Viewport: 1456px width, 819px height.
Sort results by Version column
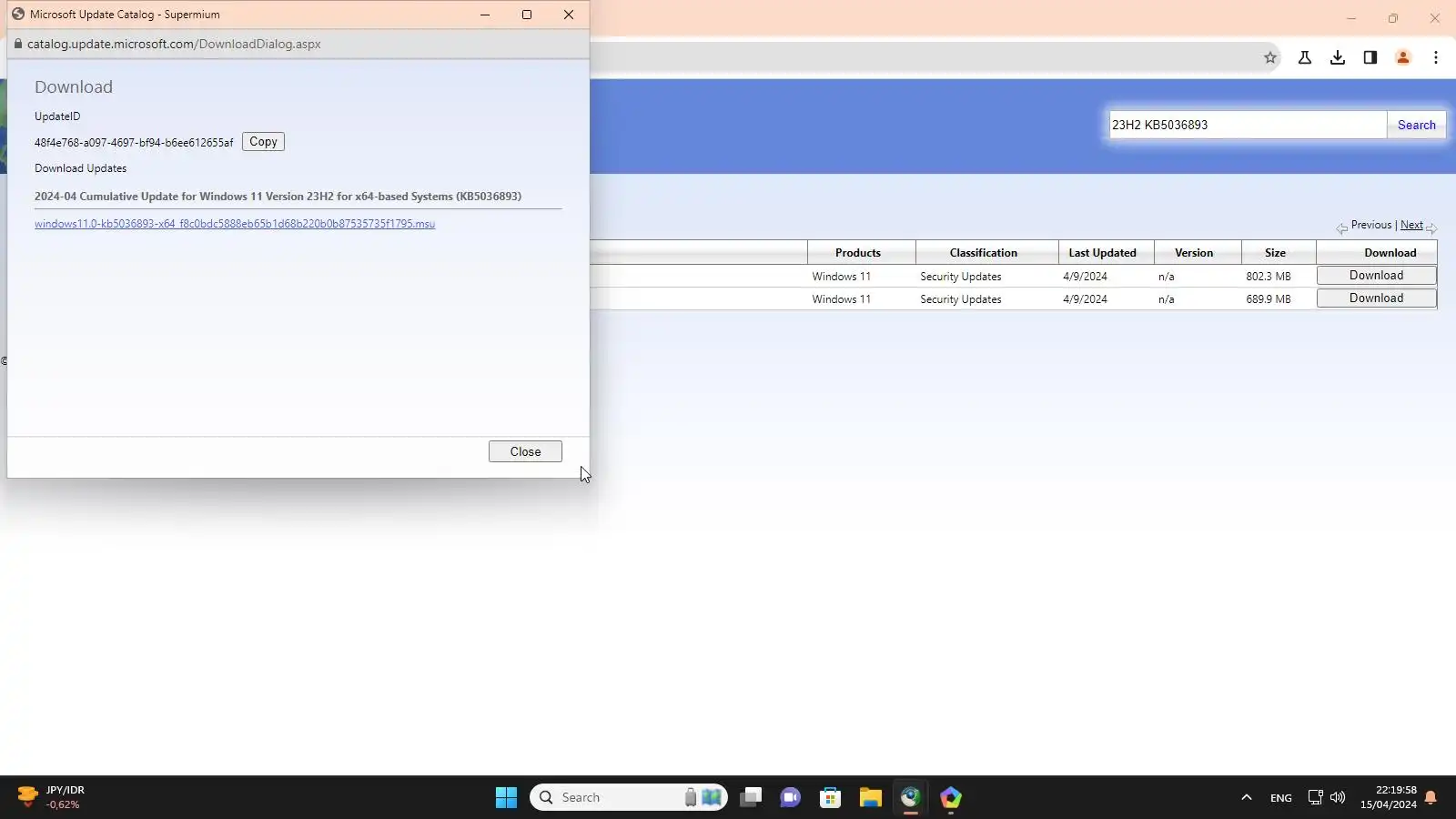coord(1194,253)
